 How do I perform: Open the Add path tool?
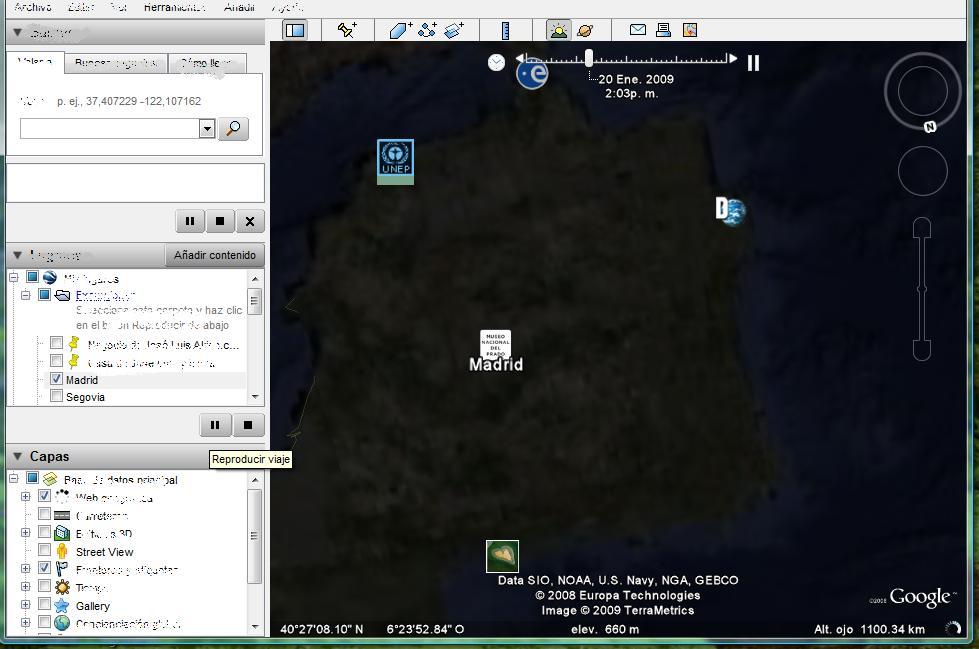click(x=426, y=29)
